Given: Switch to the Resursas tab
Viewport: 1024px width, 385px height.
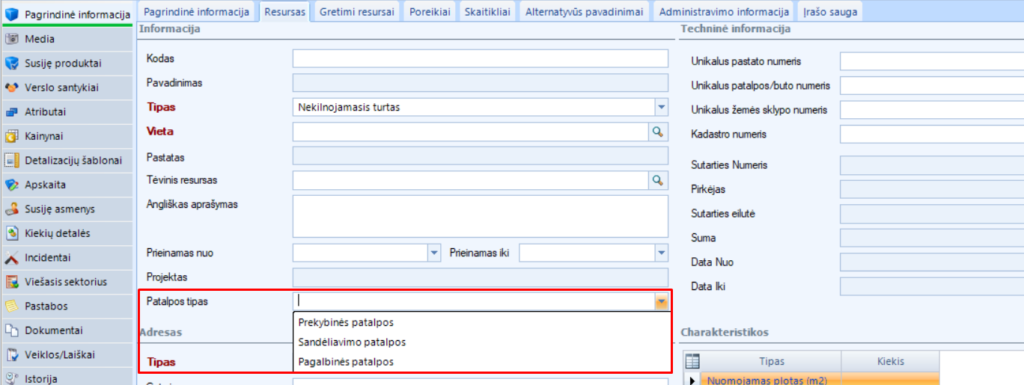Looking at the screenshot, I should click(x=284, y=11).
